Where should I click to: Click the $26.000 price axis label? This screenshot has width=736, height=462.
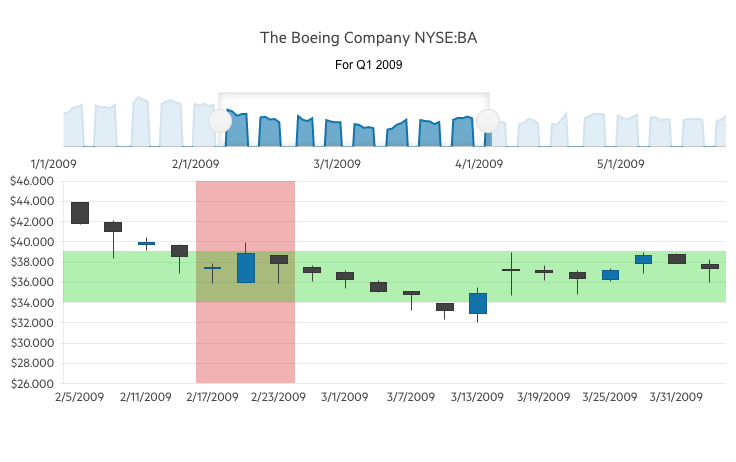click(x=30, y=383)
